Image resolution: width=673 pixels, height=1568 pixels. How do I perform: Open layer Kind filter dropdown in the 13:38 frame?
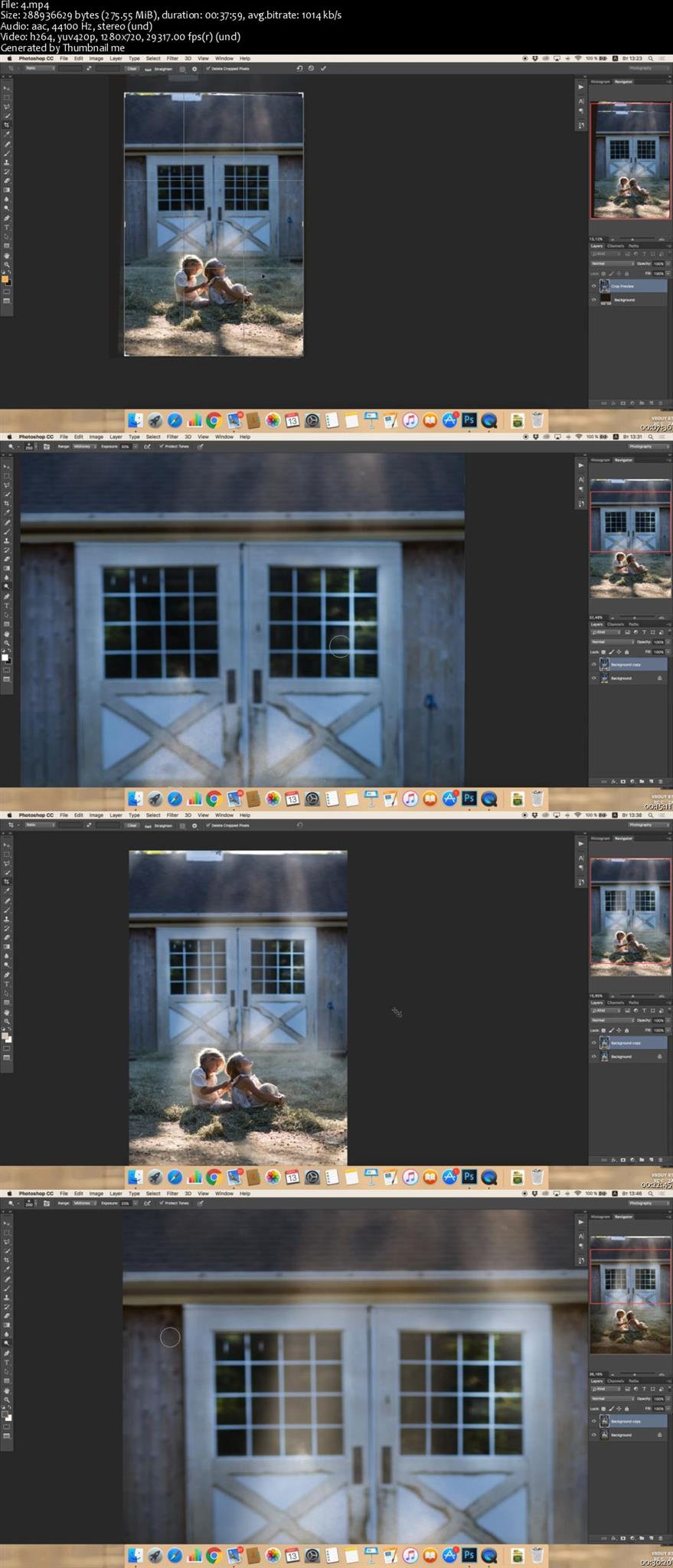[x=606, y=1011]
